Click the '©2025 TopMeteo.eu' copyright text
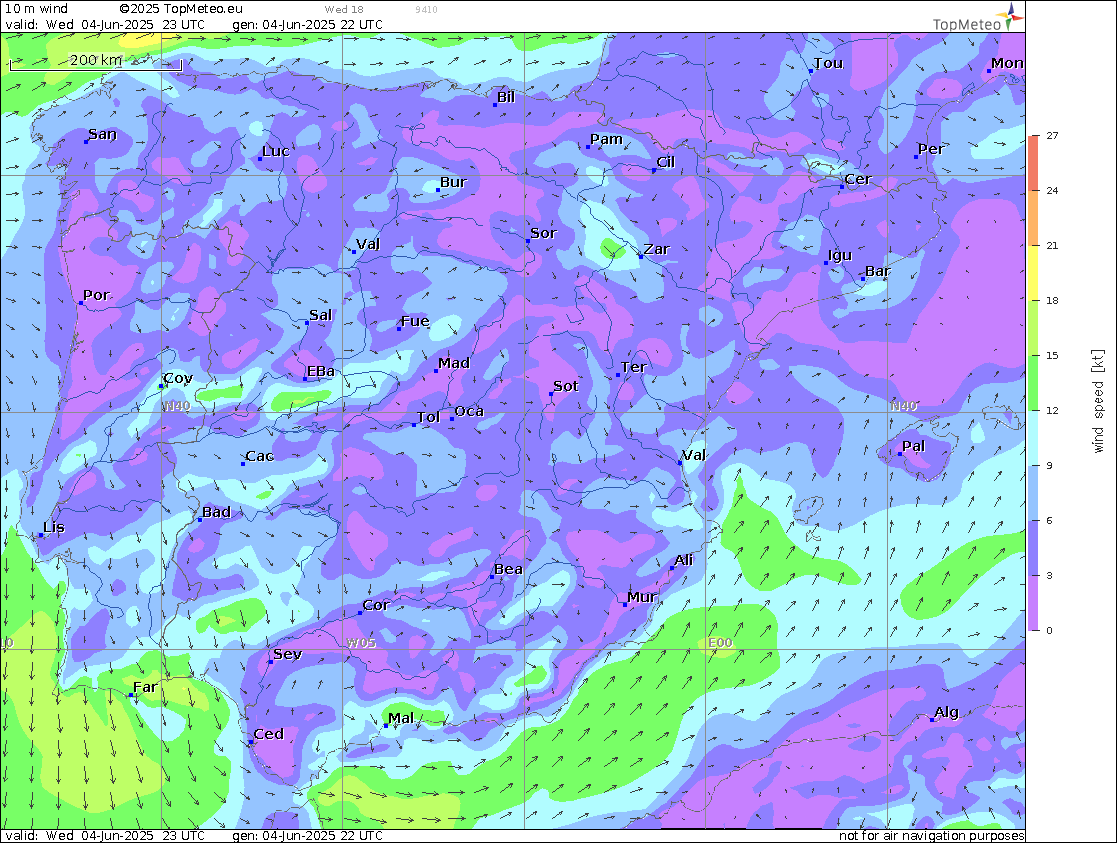 pyautogui.click(x=181, y=9)
